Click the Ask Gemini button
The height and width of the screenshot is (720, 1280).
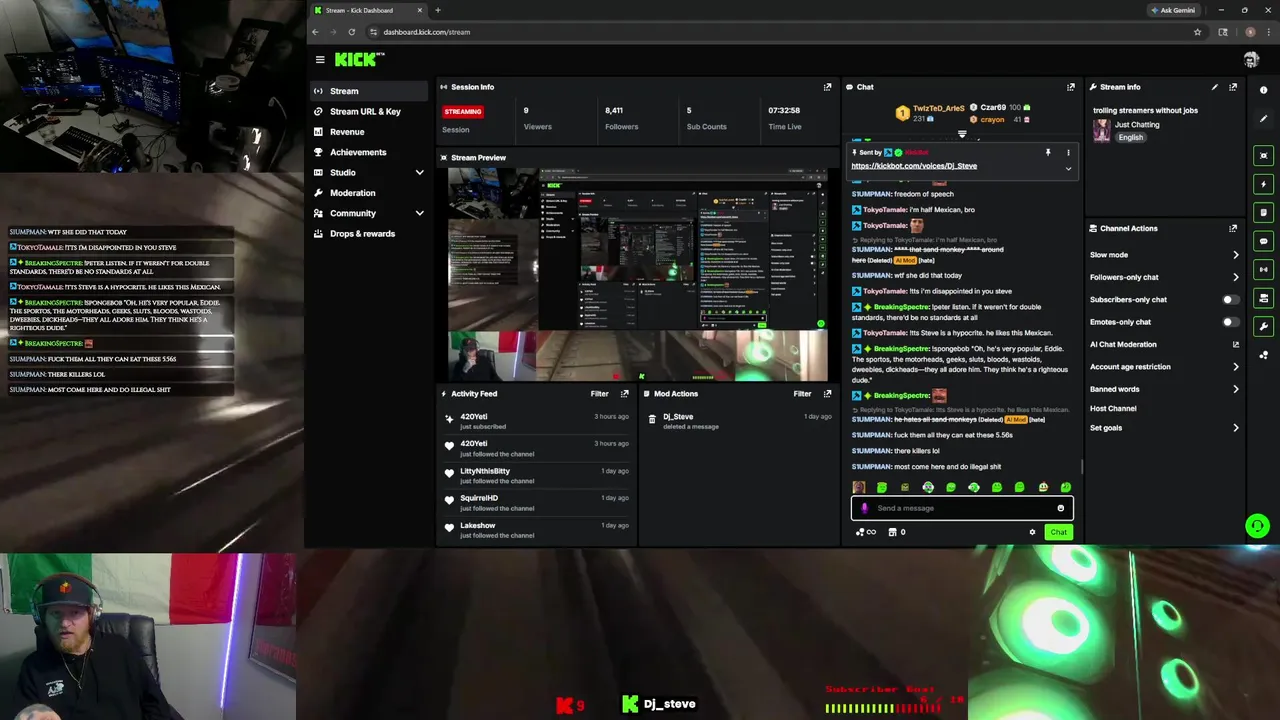[1172, 10]
